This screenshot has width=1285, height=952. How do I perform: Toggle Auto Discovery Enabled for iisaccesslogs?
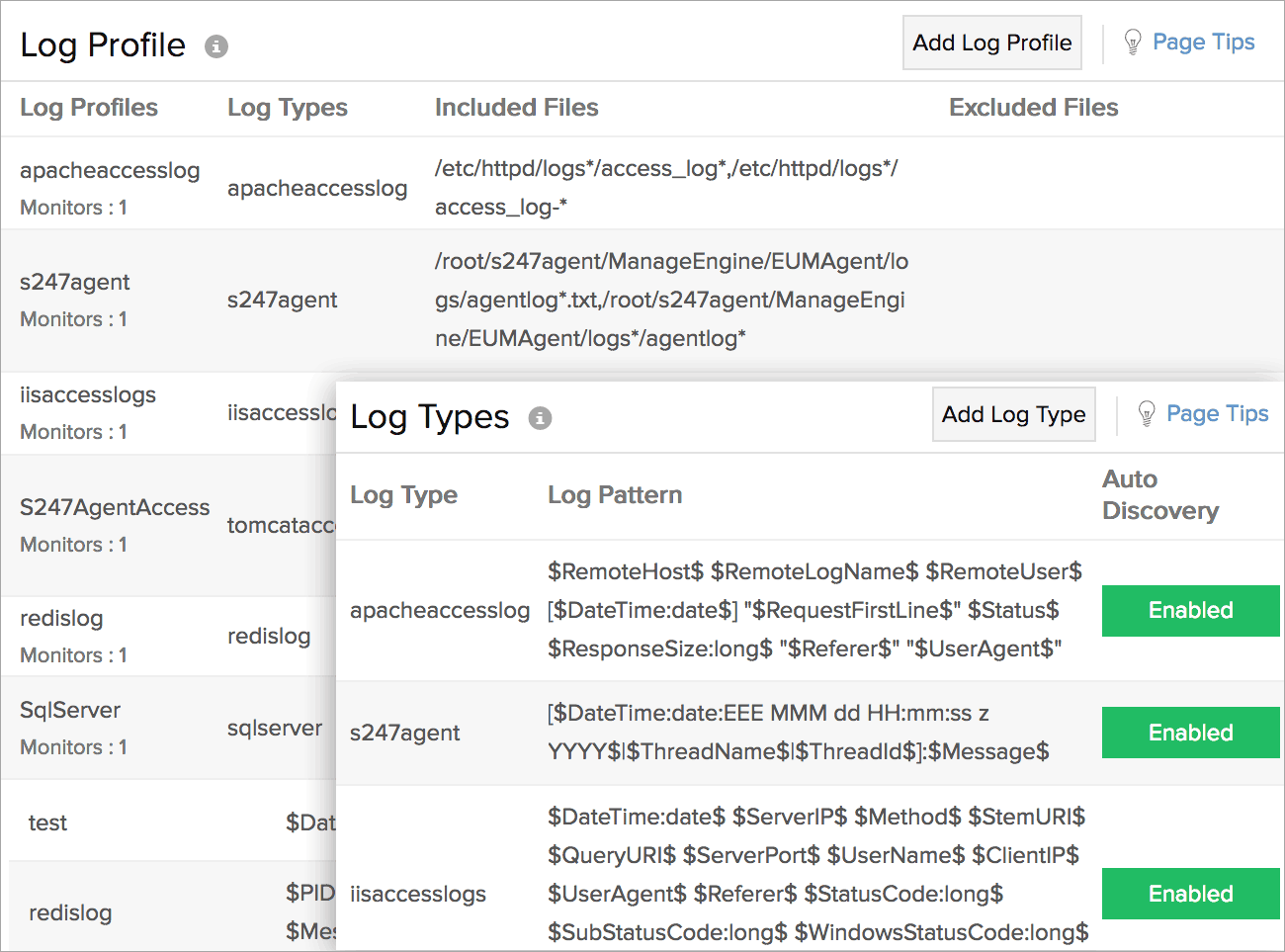1190,894
